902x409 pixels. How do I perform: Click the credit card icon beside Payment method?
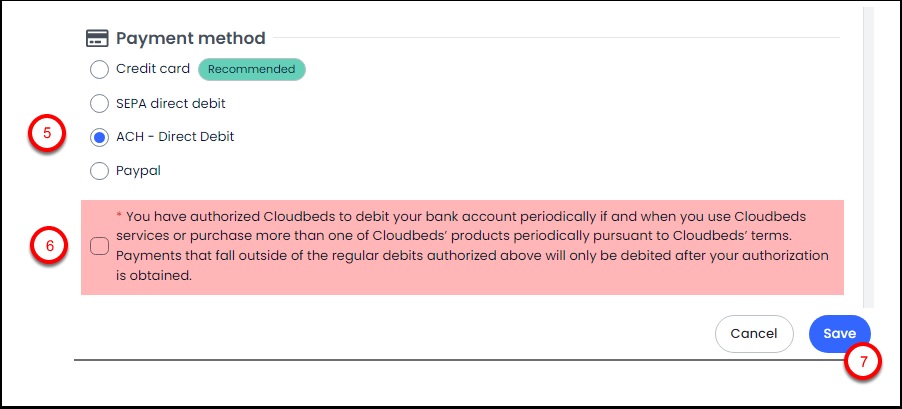click(x=97, y=39)
